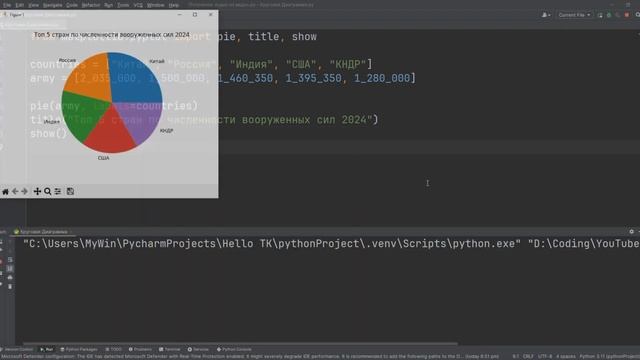Click the Debug bug icon in top toolbar
Image resolution: width=640 pixels, height=360 pixels.
tap(609, 15)
